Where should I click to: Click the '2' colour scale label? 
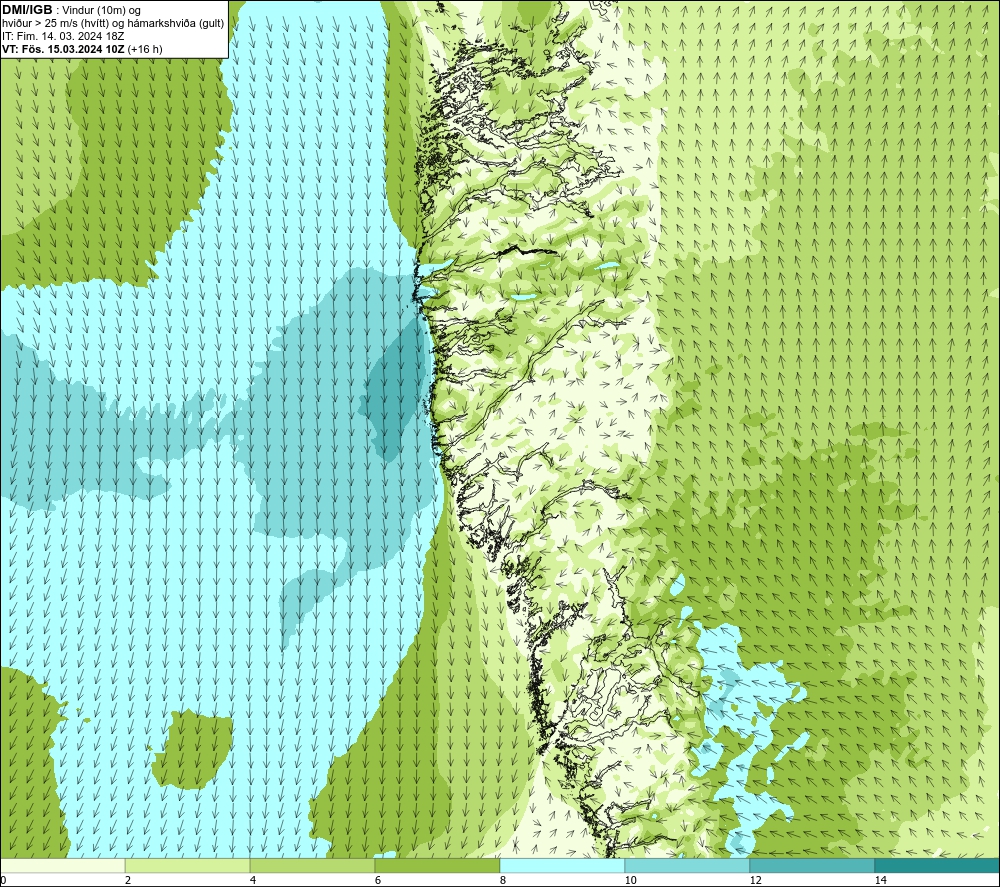(128, 881)
